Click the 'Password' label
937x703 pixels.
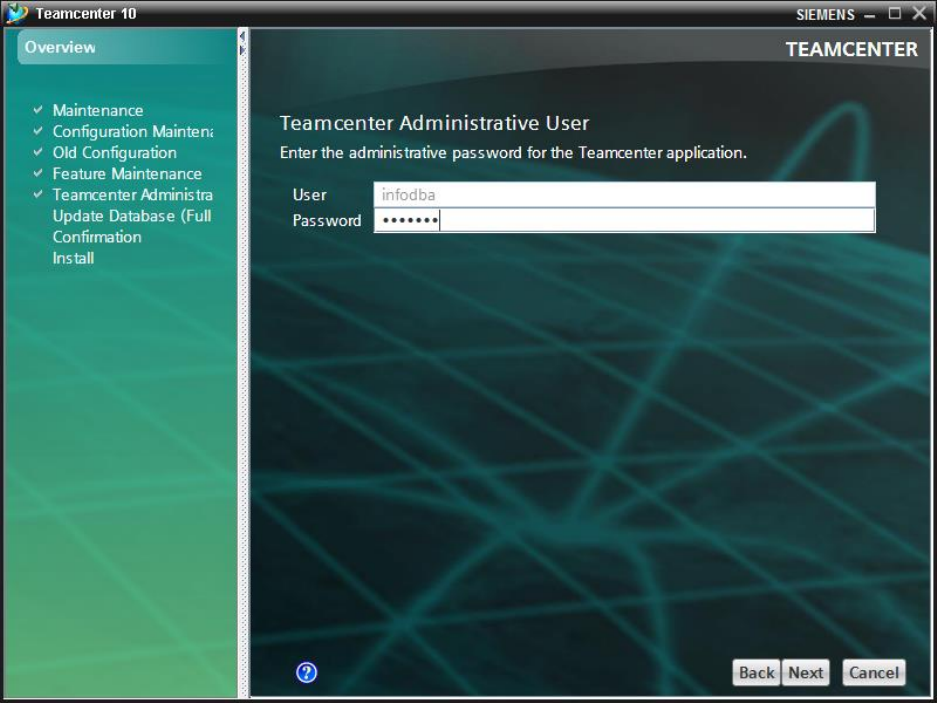(327, 221)
